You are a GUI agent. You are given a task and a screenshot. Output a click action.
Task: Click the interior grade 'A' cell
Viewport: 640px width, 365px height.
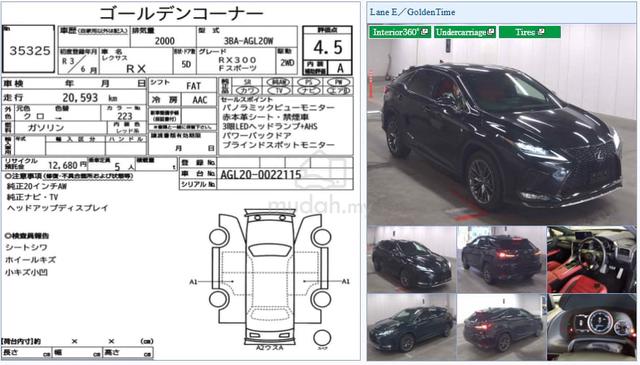tap(340, 68)
